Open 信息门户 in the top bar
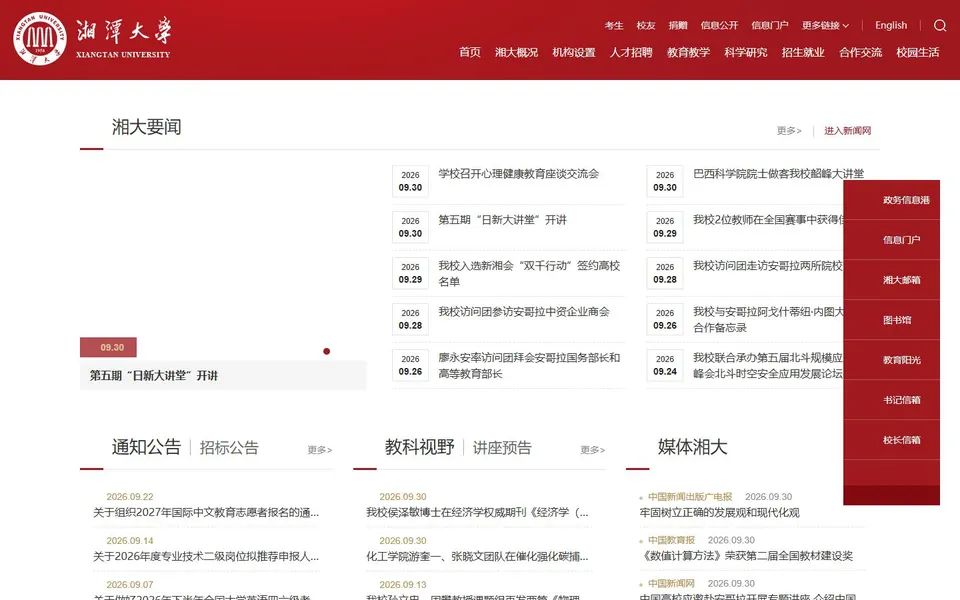This screenshot has width=960, height=600. pyautogui.click(x=770, y=26)
